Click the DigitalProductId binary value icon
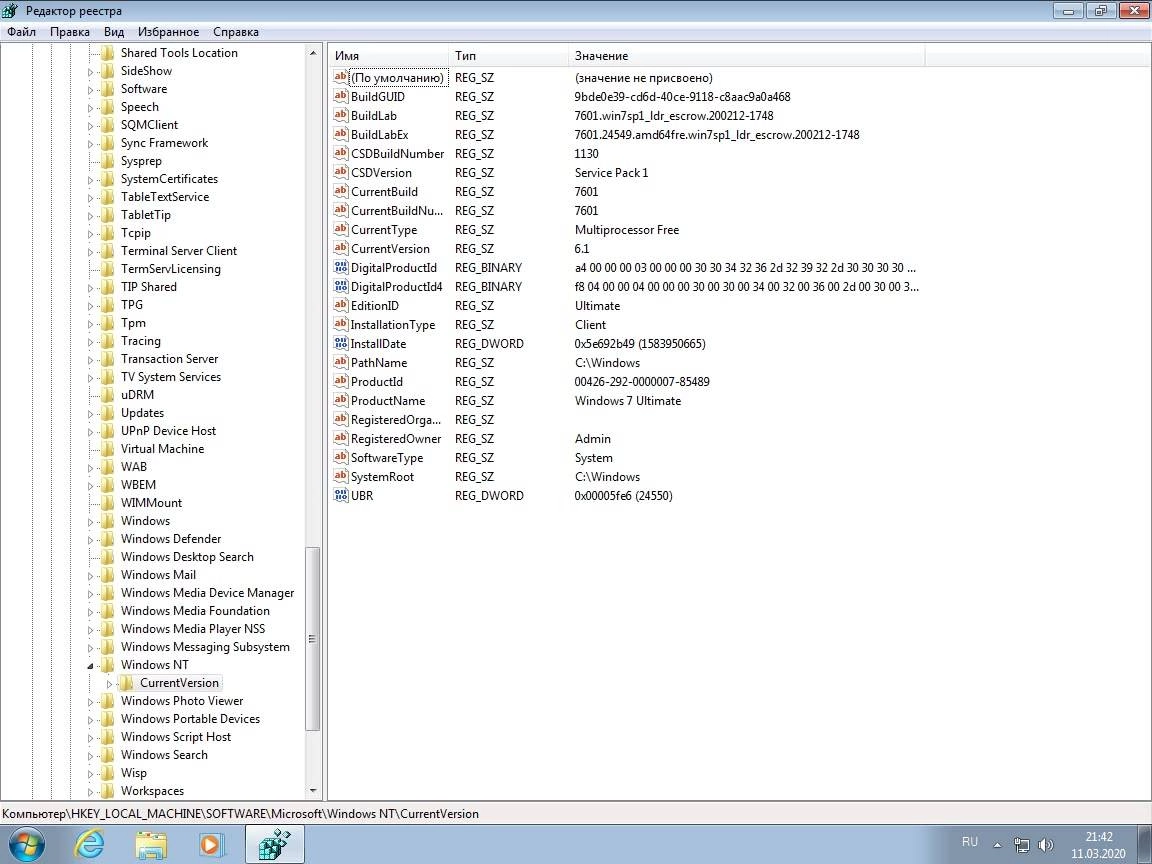The width and height of the screenshot is (1152, 864). click(x=340, y=267)
